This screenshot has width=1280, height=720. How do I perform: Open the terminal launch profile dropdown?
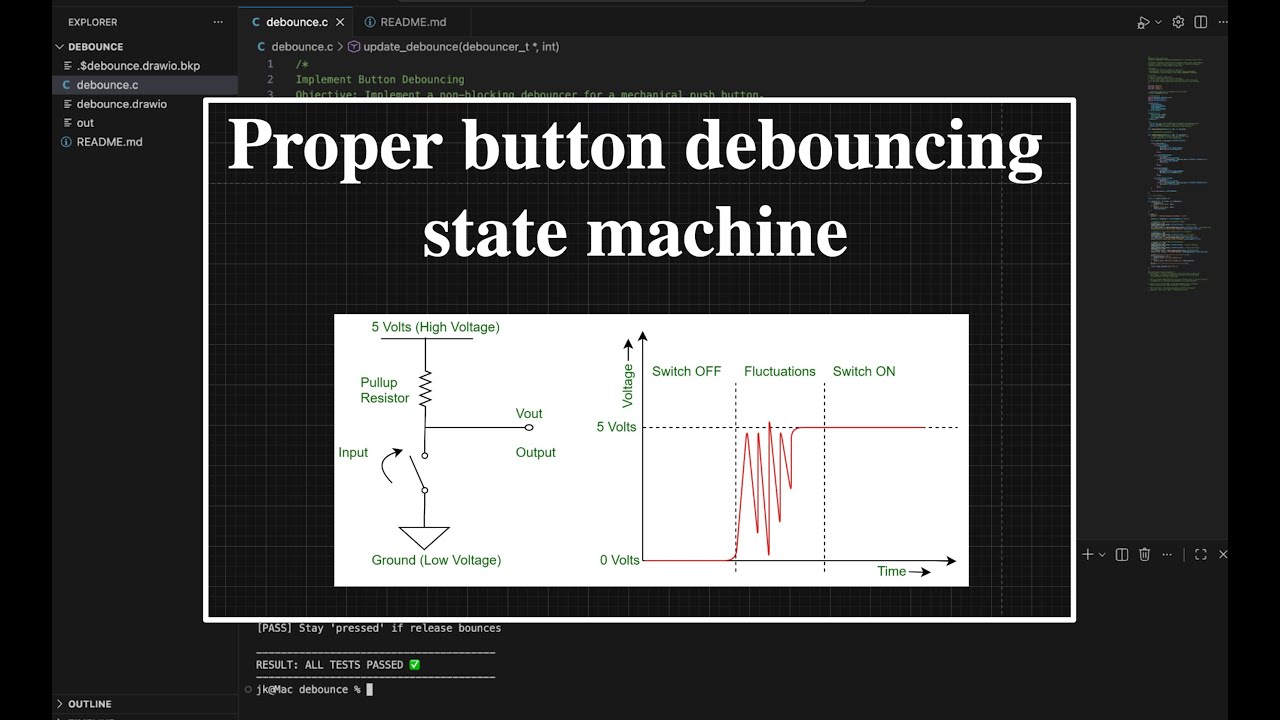tap(1102, 554)
